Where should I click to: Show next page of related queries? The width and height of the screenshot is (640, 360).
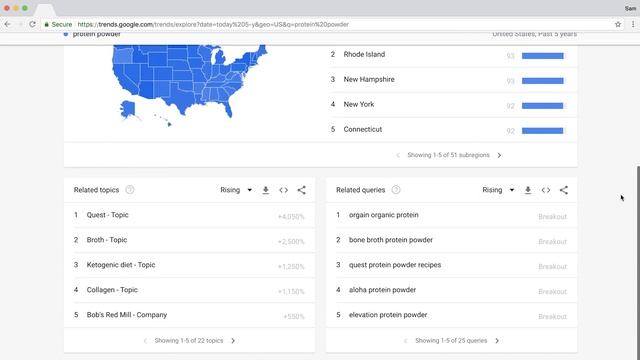(x=497, y=340)
